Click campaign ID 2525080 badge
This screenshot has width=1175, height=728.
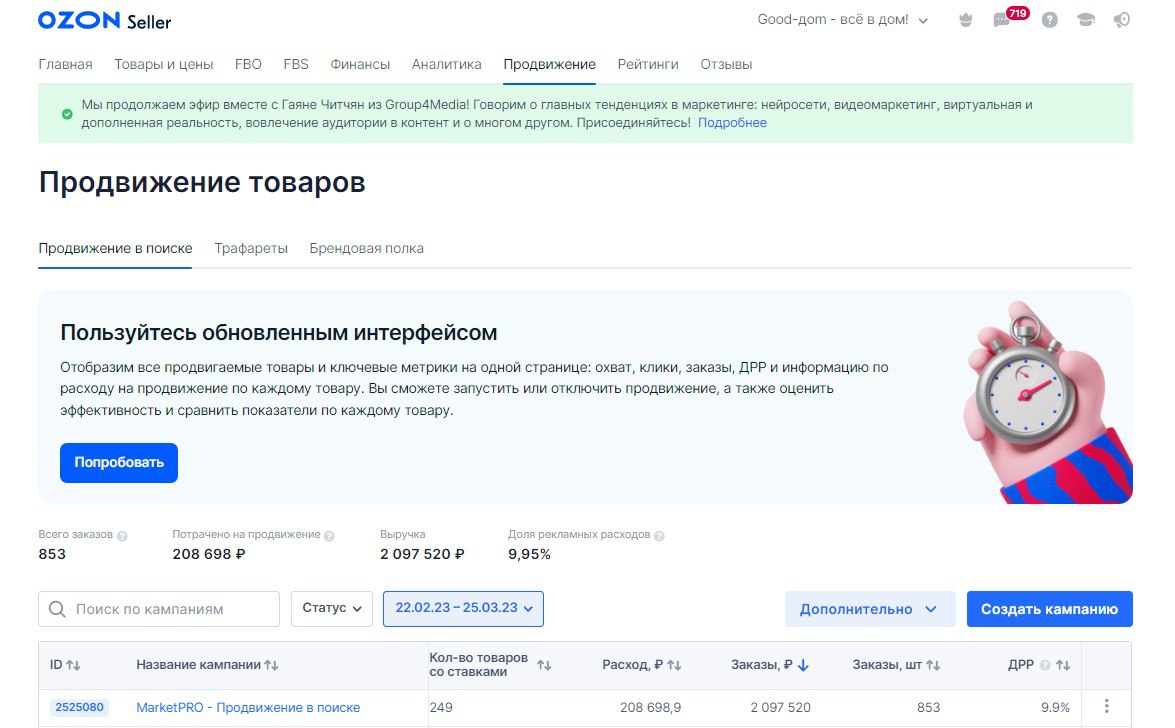79,707
